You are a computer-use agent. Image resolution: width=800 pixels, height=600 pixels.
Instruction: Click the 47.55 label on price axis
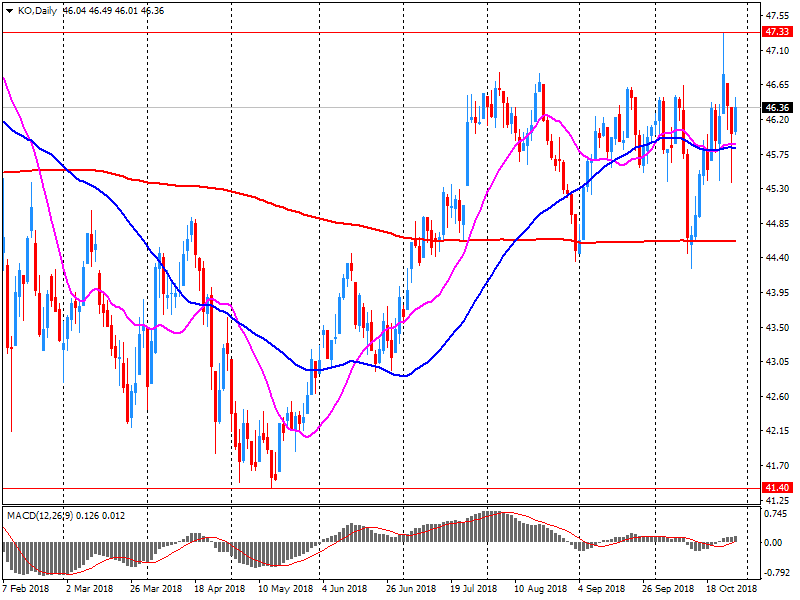click(x=776, y=16)
